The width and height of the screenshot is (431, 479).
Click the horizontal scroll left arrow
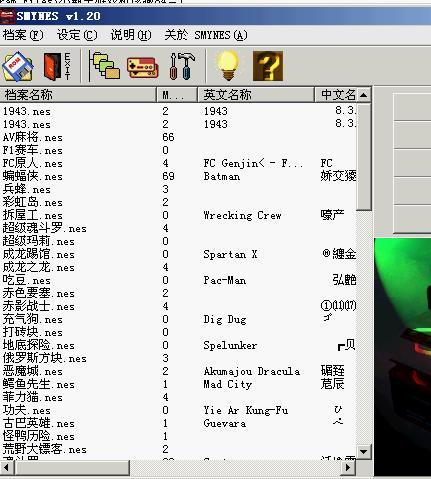7,467
